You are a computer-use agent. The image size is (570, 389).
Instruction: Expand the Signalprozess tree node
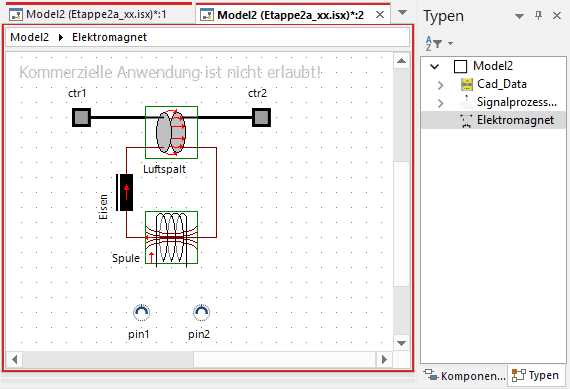coord(441,103)
